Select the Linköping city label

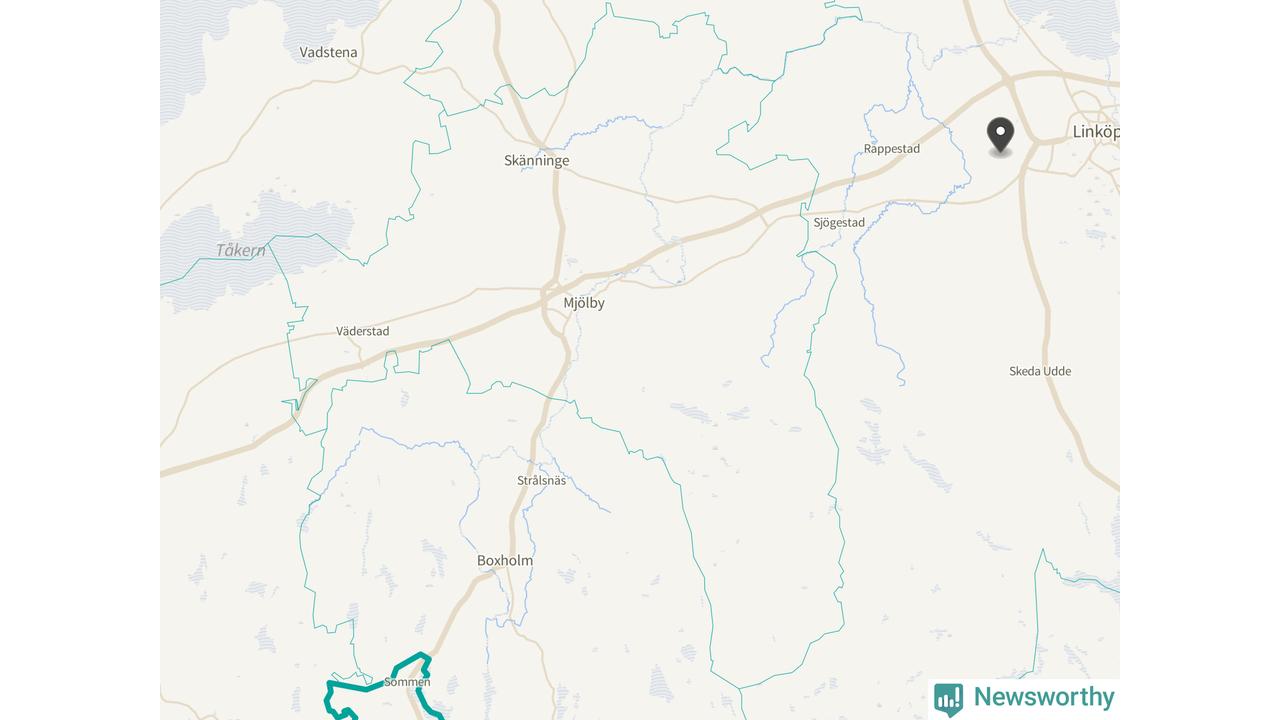point(1096,132)
